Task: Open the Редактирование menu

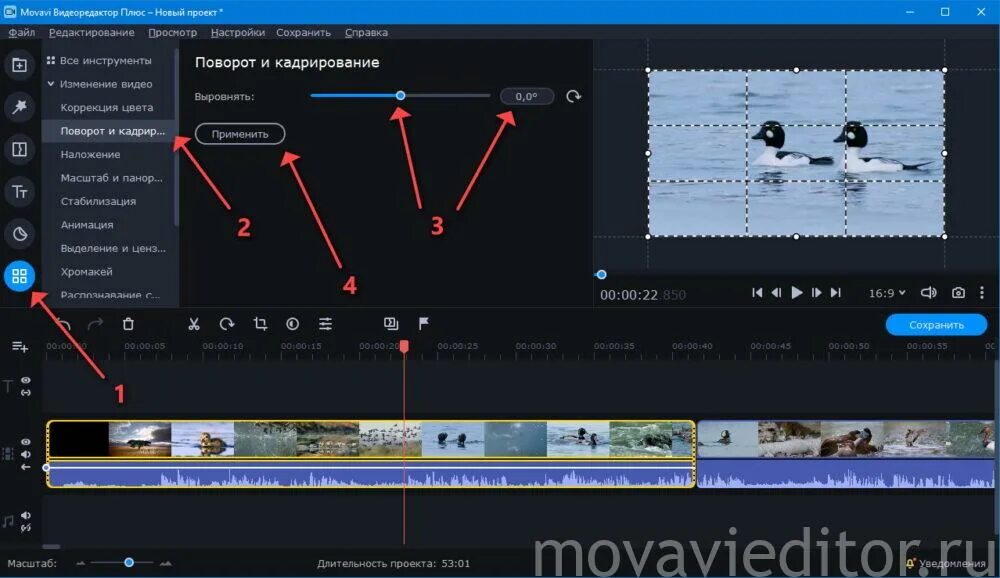Action: pos(92,33)
